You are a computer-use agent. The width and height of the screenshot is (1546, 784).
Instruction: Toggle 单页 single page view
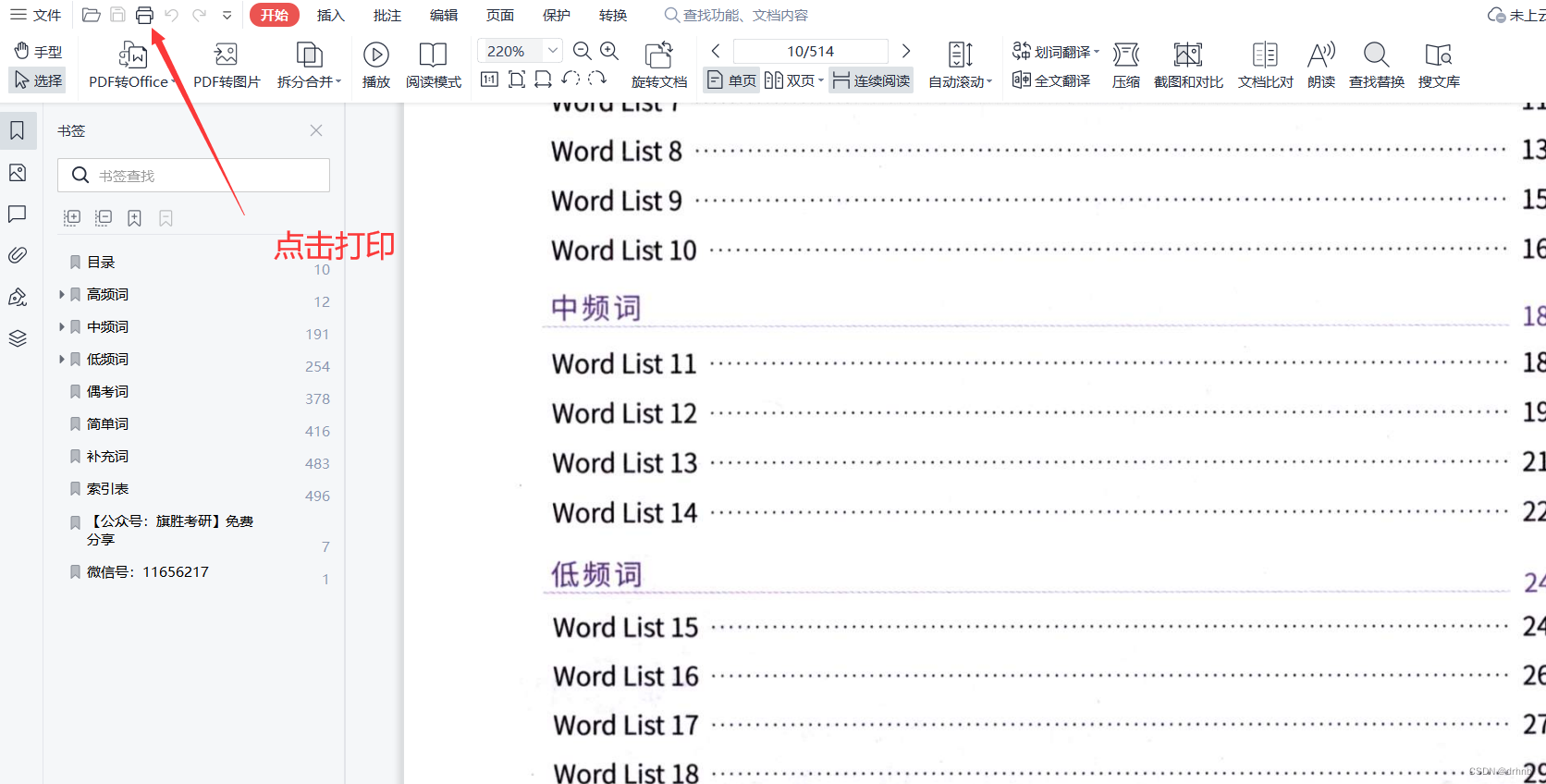(x=731, y=80)
